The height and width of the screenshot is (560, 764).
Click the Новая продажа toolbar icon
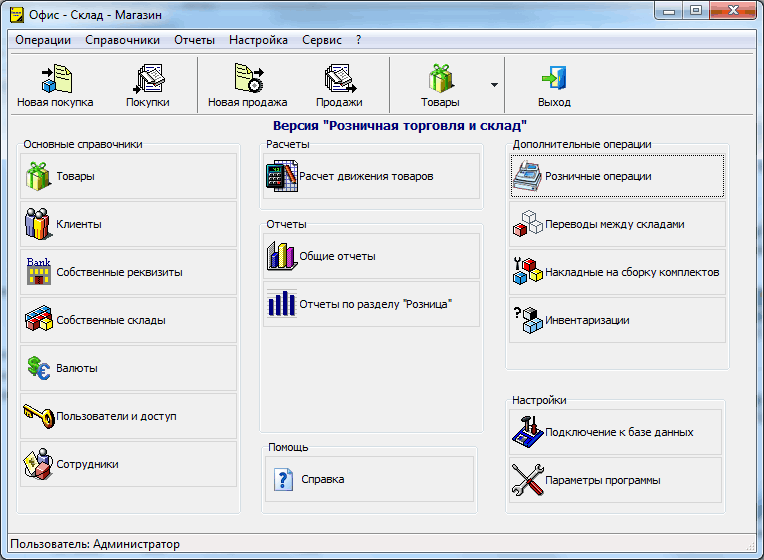click(247, 79)
